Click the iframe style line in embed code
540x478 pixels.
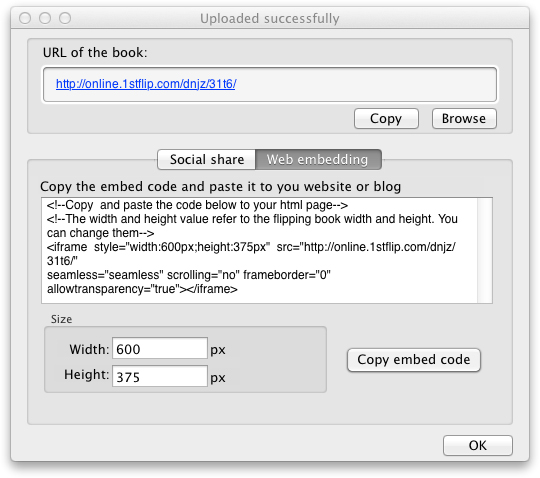click(251, 247)
